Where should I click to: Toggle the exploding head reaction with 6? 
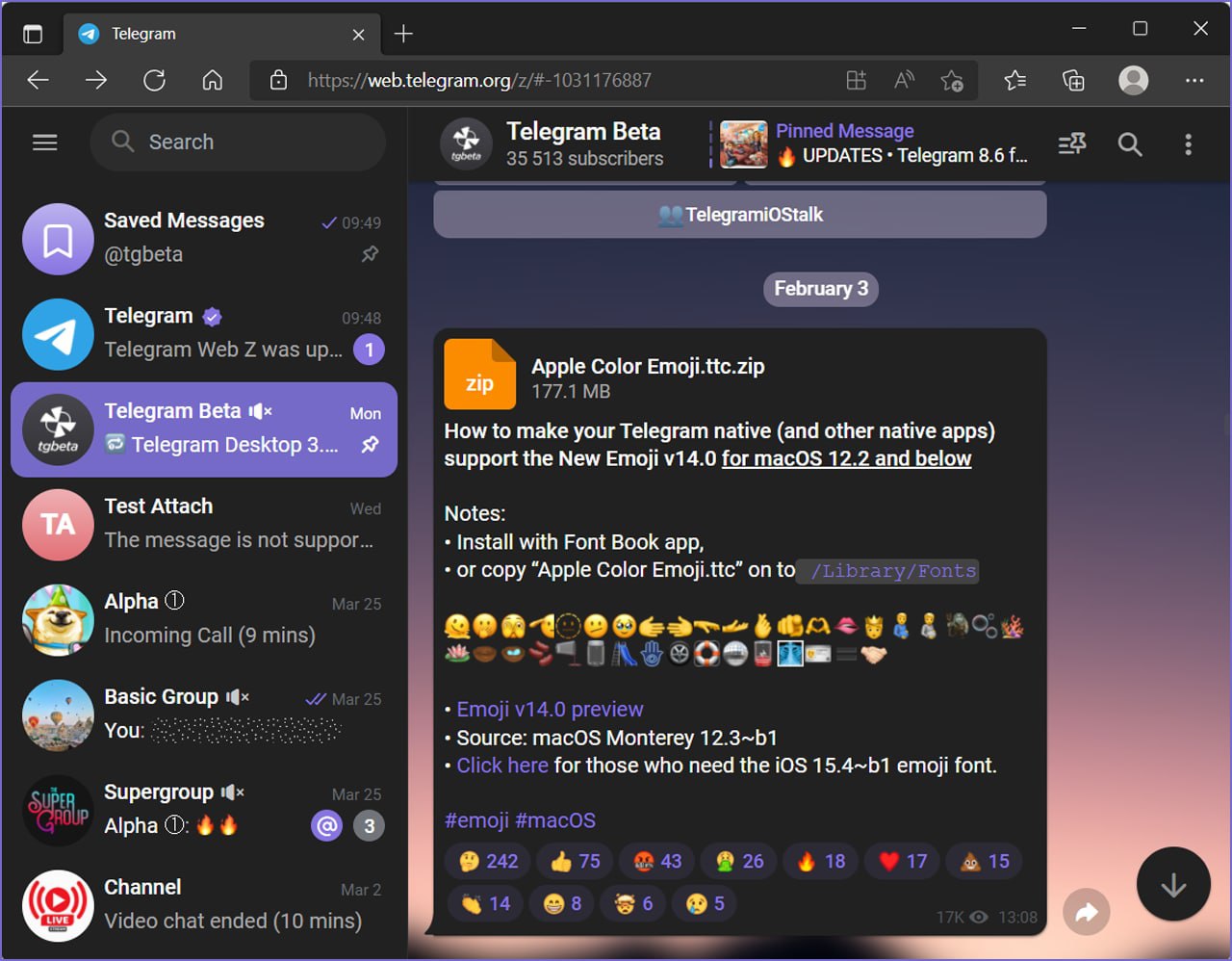pyautogui.click(x=633, y=903)
